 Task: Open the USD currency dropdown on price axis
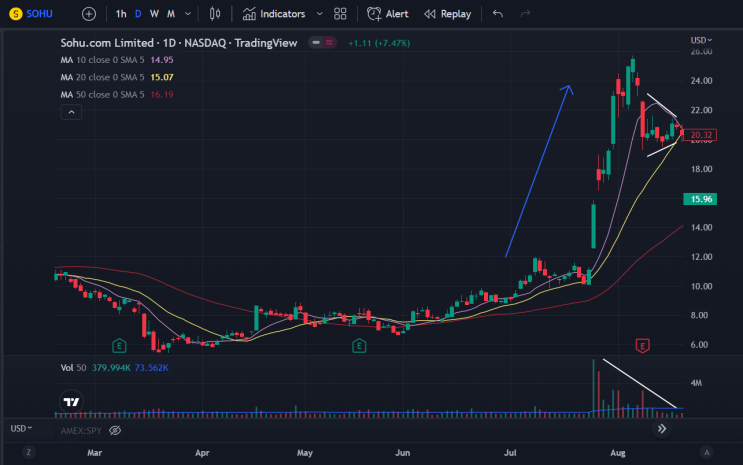tap(701, 40)
